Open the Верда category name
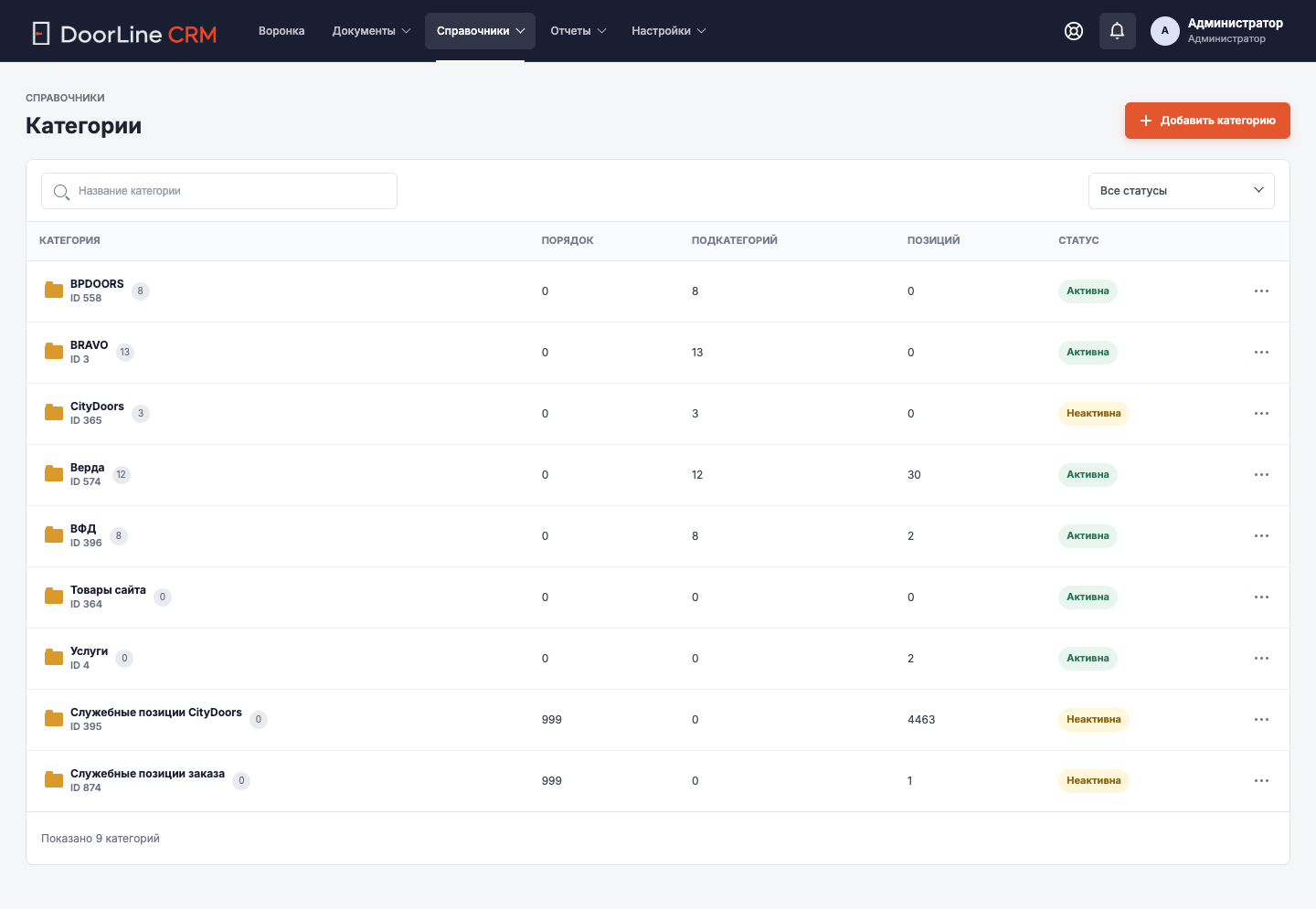The image size is (1316, 909). click(87, 468)
